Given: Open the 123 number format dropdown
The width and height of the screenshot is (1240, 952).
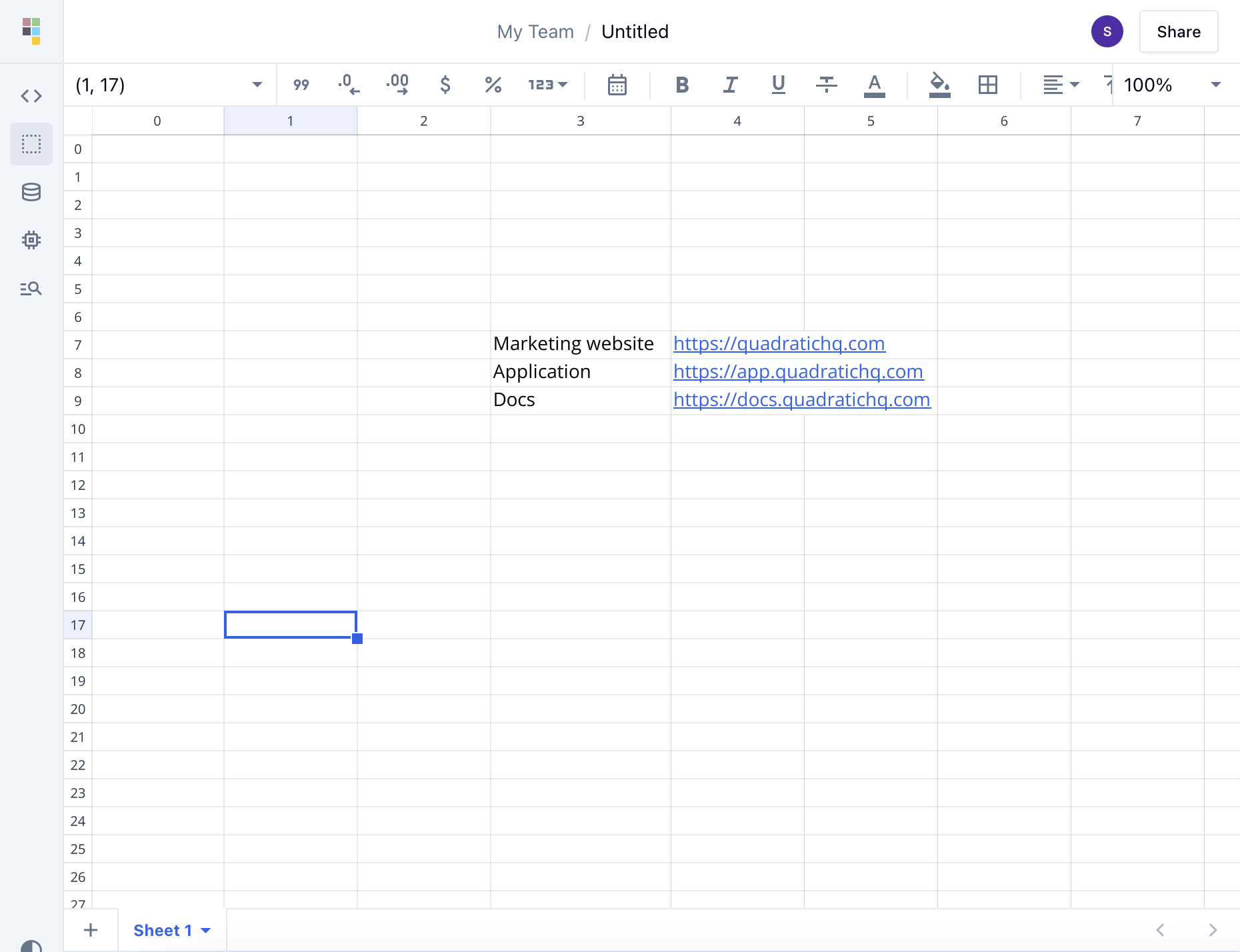Looking at the screenshot, I should point(547,85).
